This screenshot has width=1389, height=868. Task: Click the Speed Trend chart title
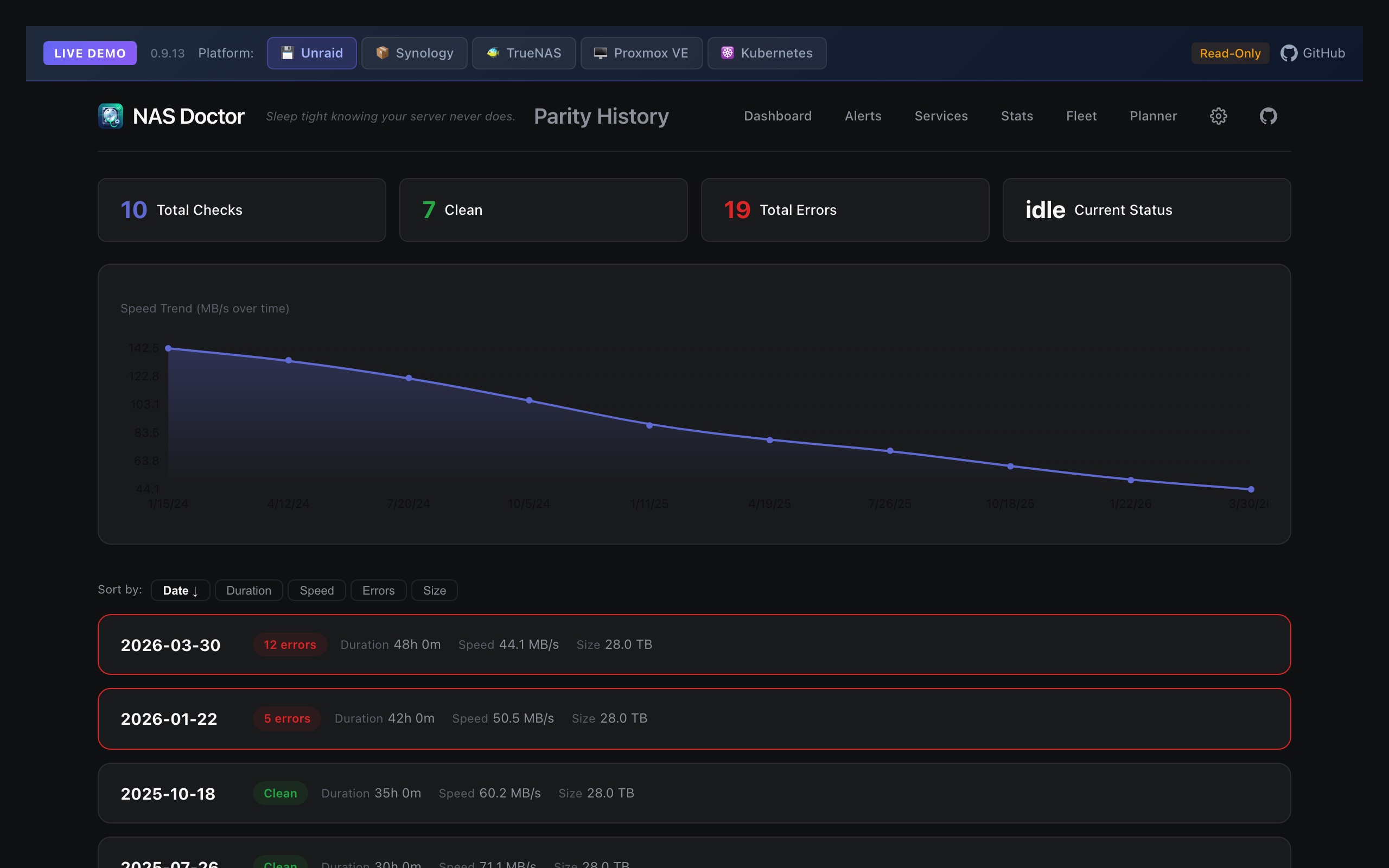(x=205, y=308)
